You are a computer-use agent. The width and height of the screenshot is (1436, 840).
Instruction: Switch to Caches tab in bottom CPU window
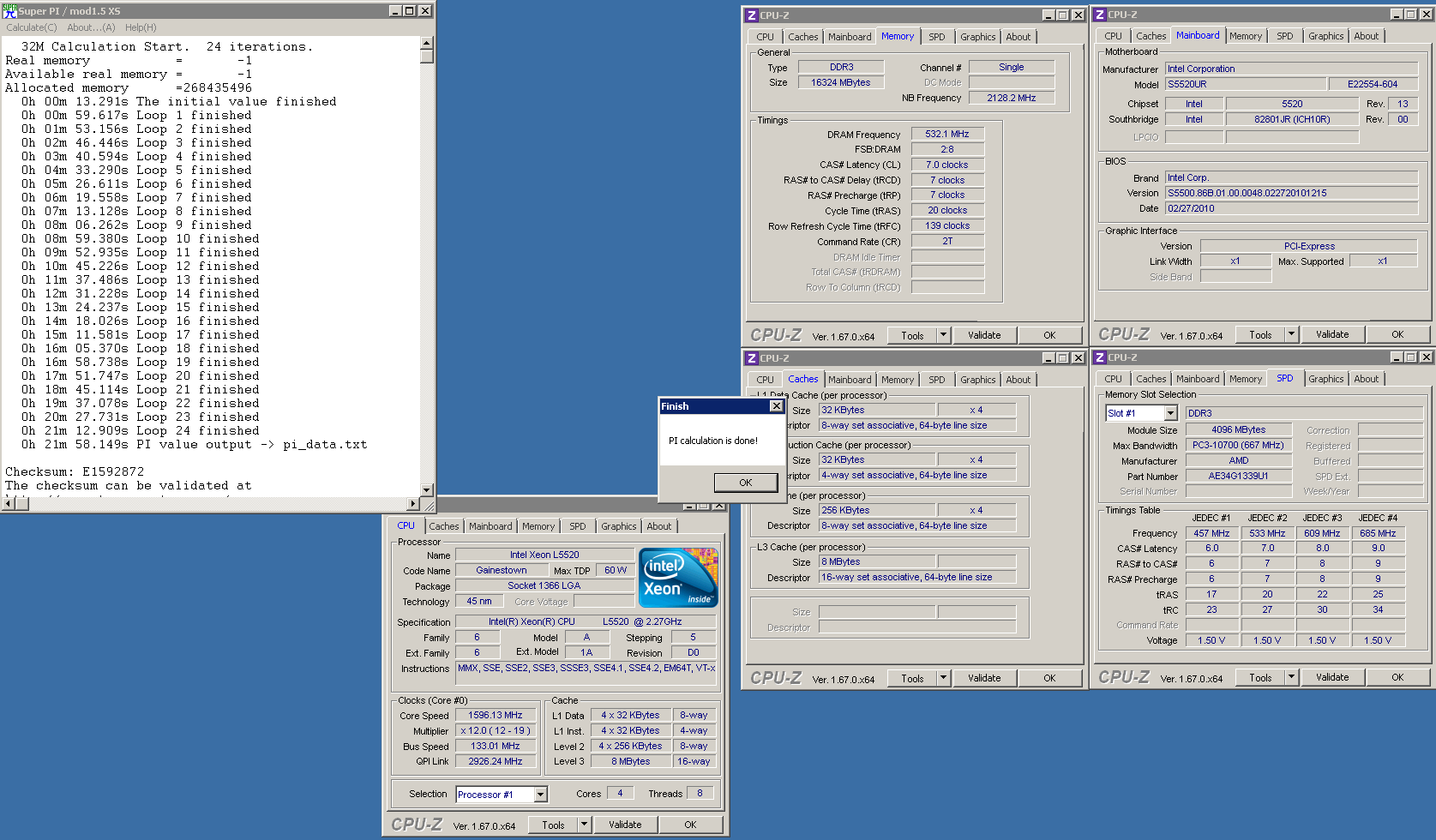444,526
